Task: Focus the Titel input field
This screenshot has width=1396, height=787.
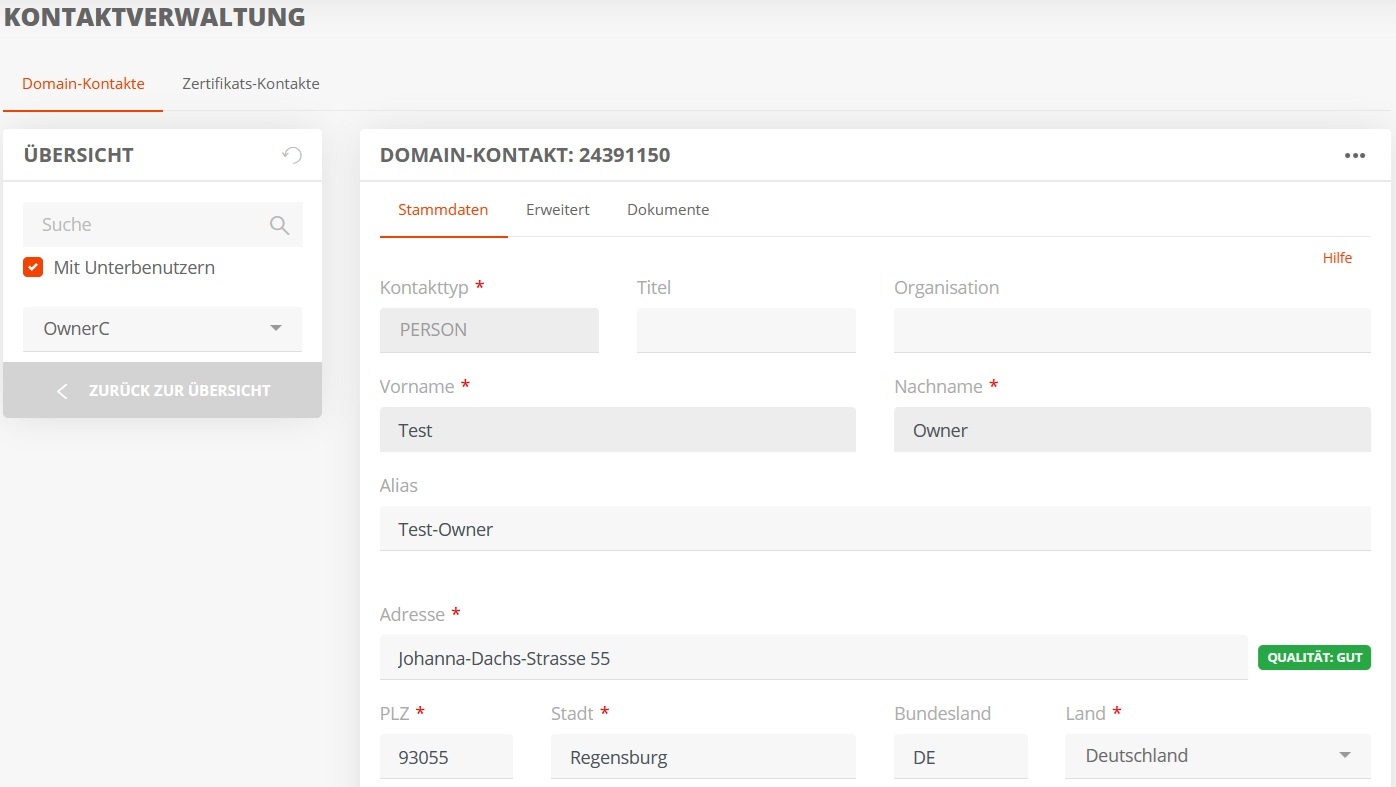Action: click(746, 330)
